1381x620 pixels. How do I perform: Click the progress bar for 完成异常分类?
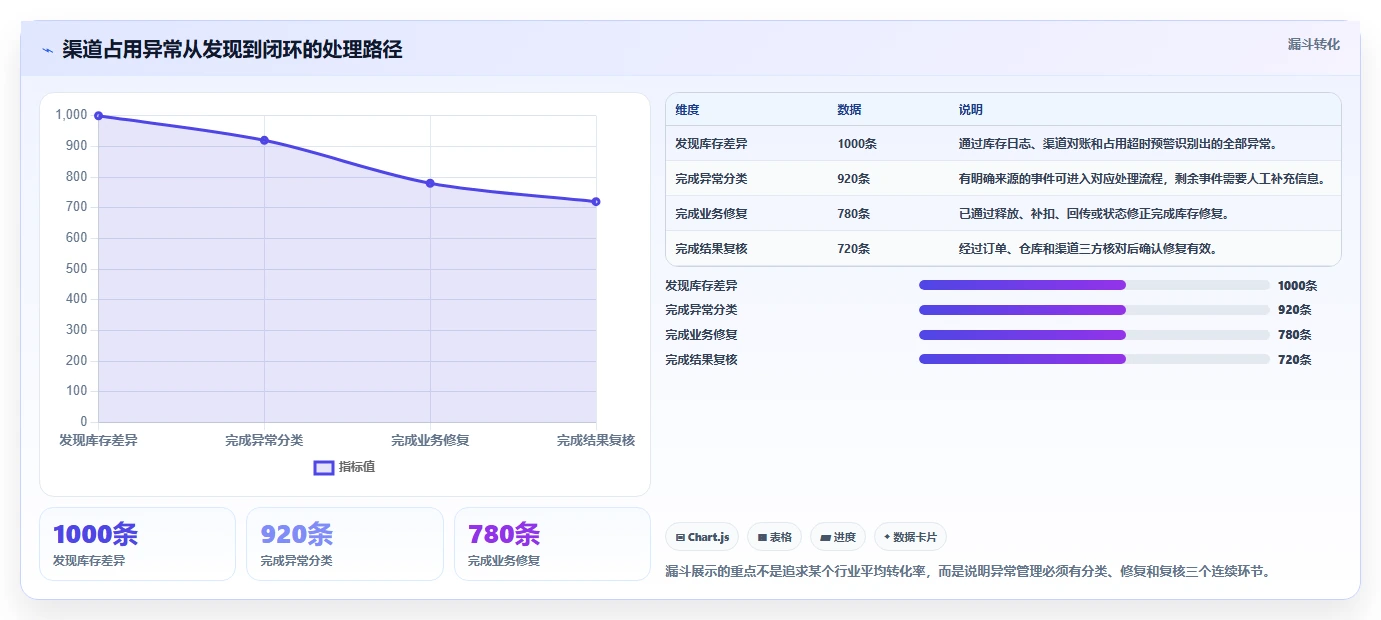(x=1094, y=310)
